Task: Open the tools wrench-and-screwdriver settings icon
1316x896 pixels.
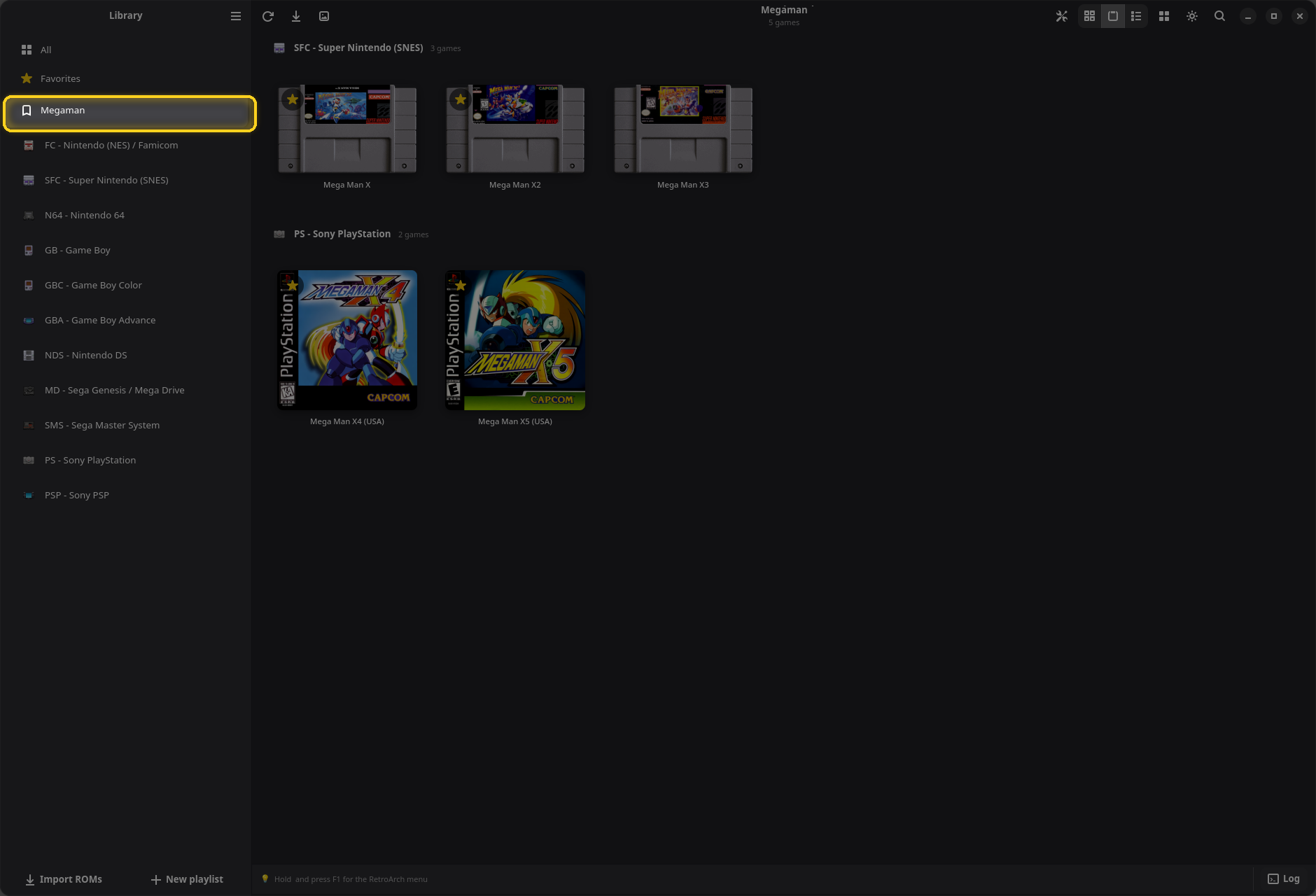Action: point(1062,16)
